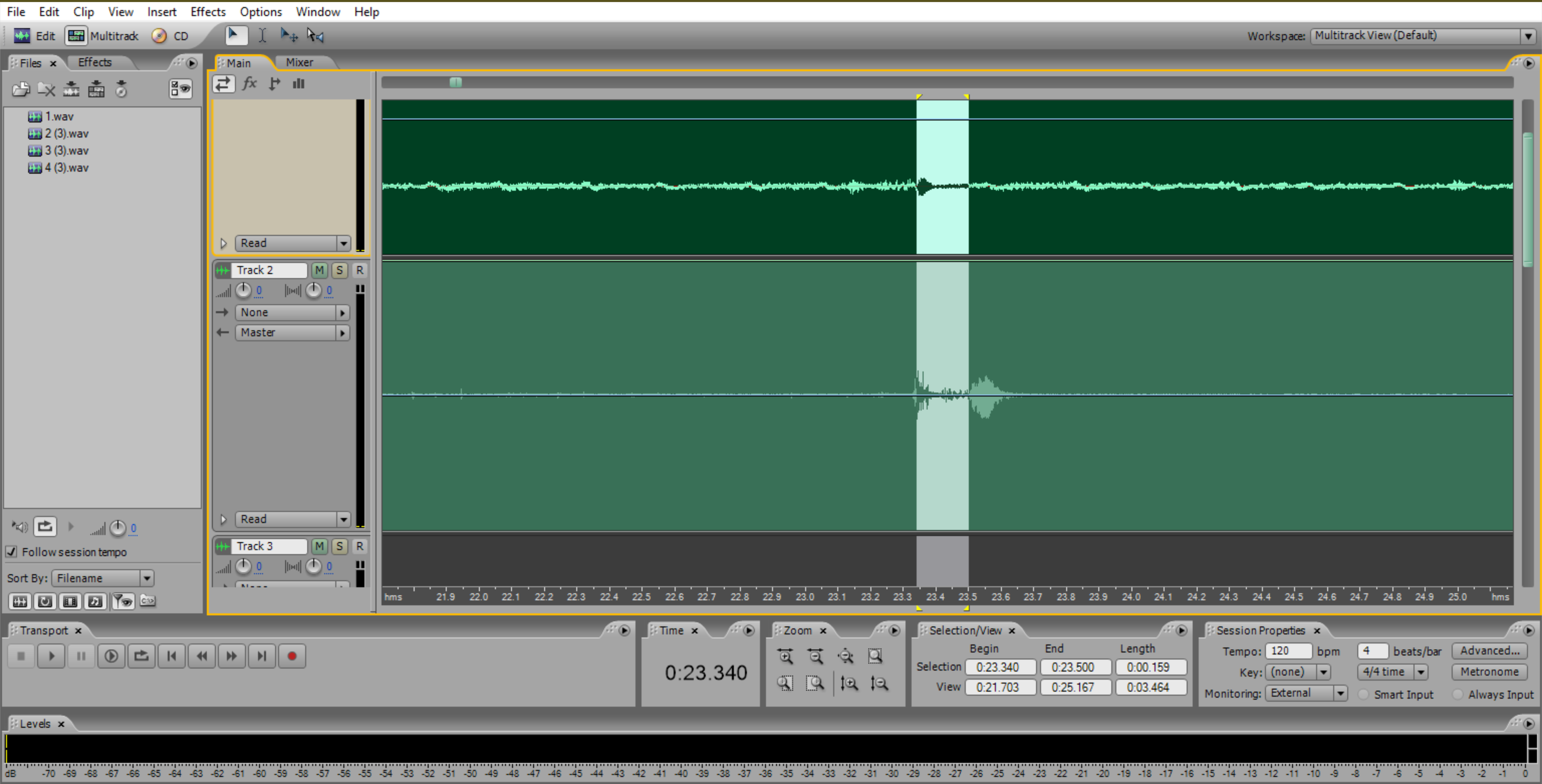
Task: Mute Track 2
Action: (319, 270)
